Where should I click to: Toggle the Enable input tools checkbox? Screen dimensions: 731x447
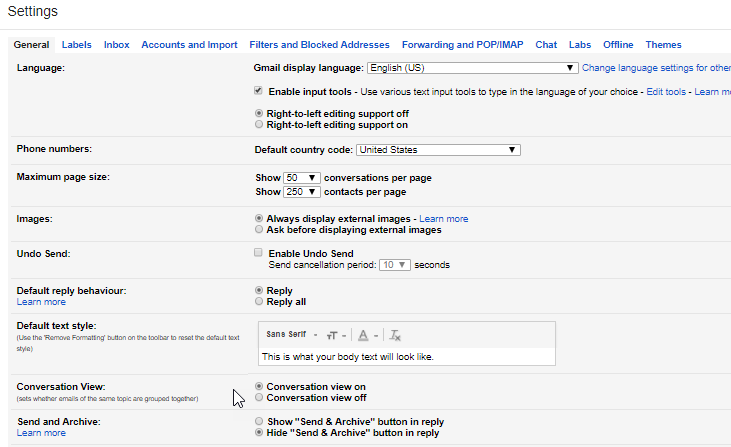coord(258,90)
